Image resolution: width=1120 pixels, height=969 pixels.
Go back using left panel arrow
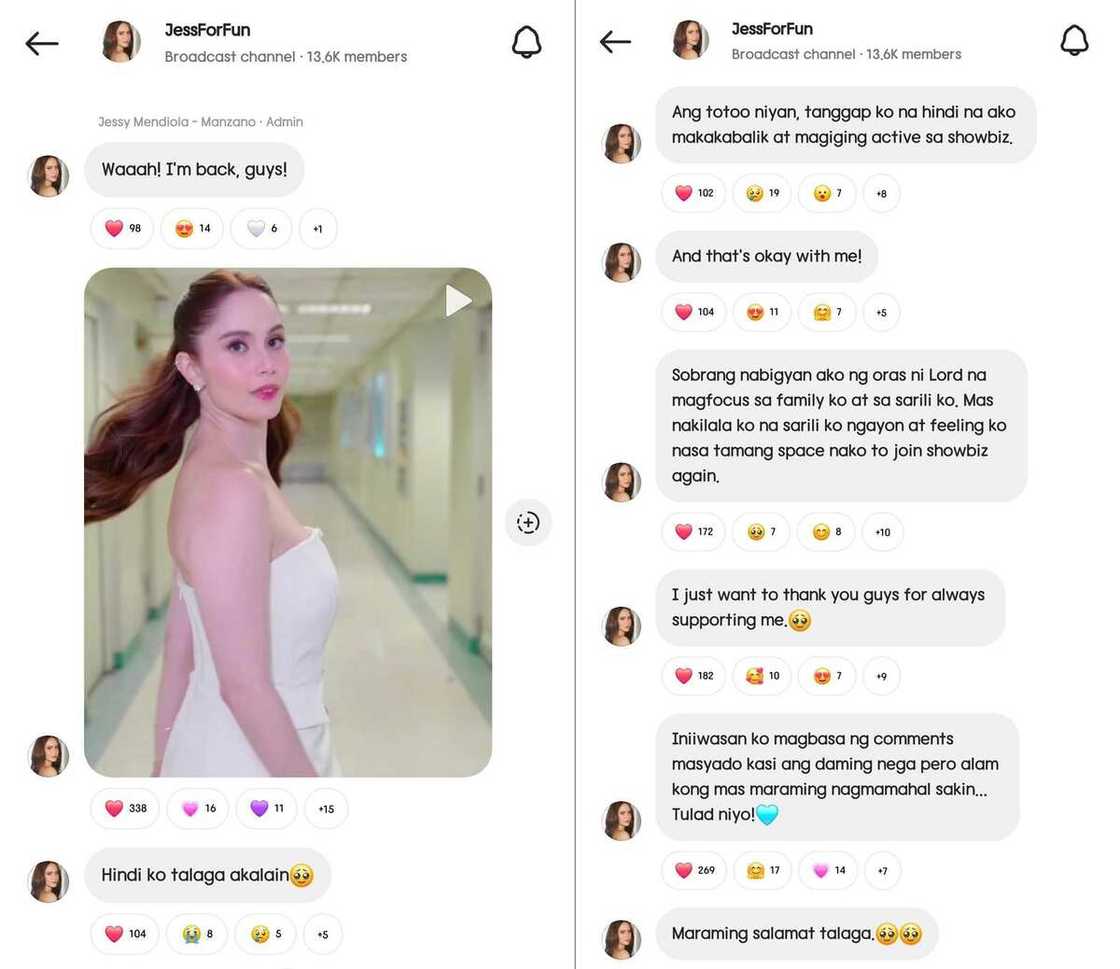[42, 43]
